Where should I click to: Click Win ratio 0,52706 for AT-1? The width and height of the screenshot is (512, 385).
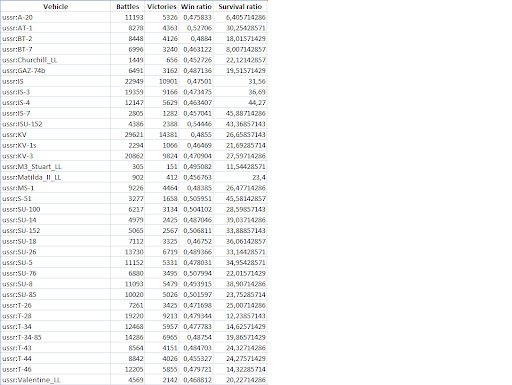coord(199,28)
